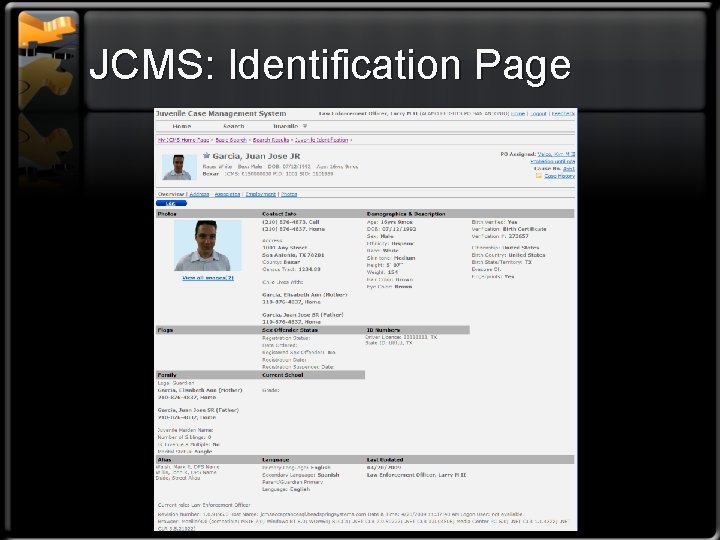Click the name heading Garcia, Juan Jose JR

[x=256, y=156]
